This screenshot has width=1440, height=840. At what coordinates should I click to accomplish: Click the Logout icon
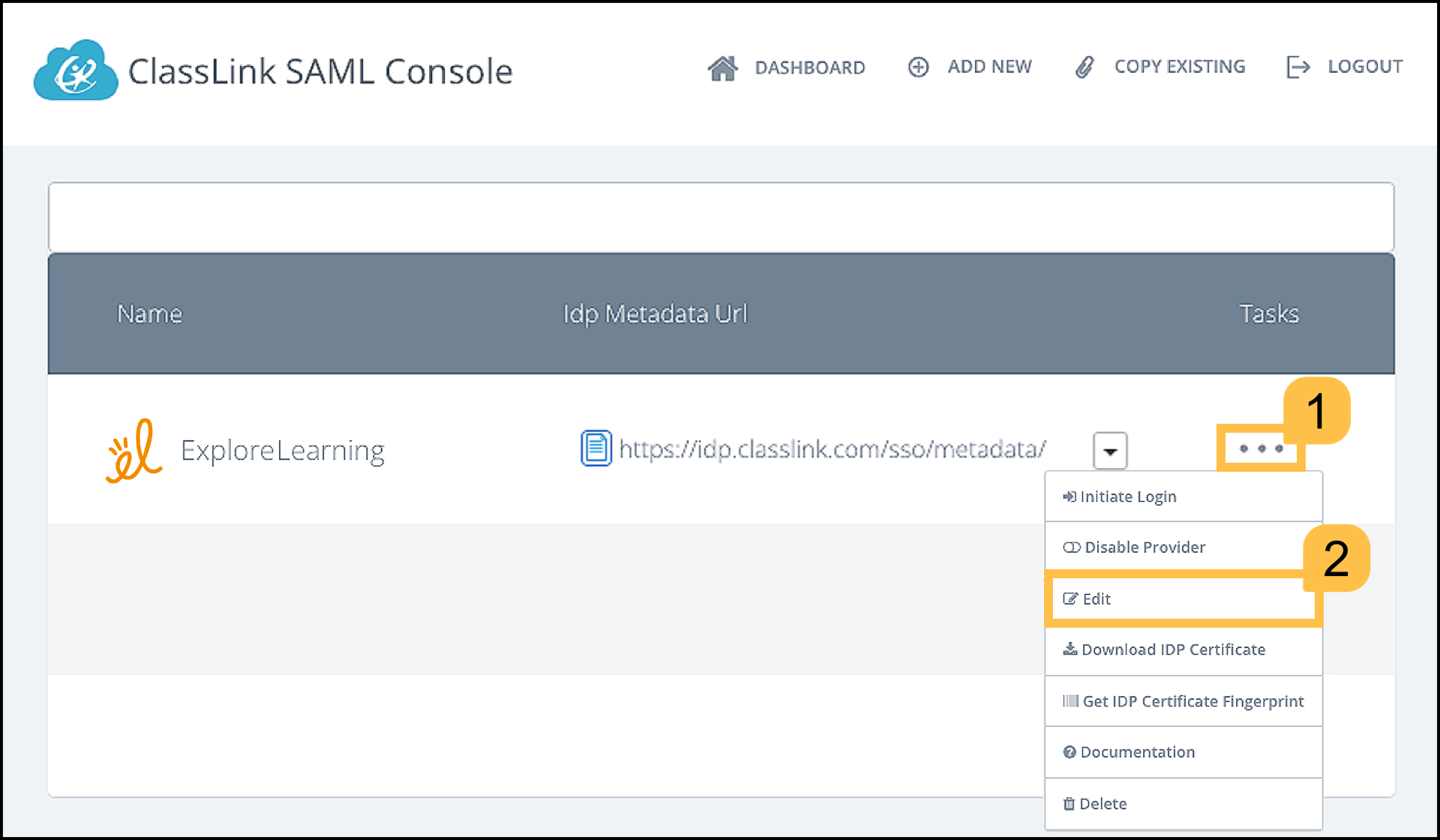pyautogui.click(x=1298, y=66)
